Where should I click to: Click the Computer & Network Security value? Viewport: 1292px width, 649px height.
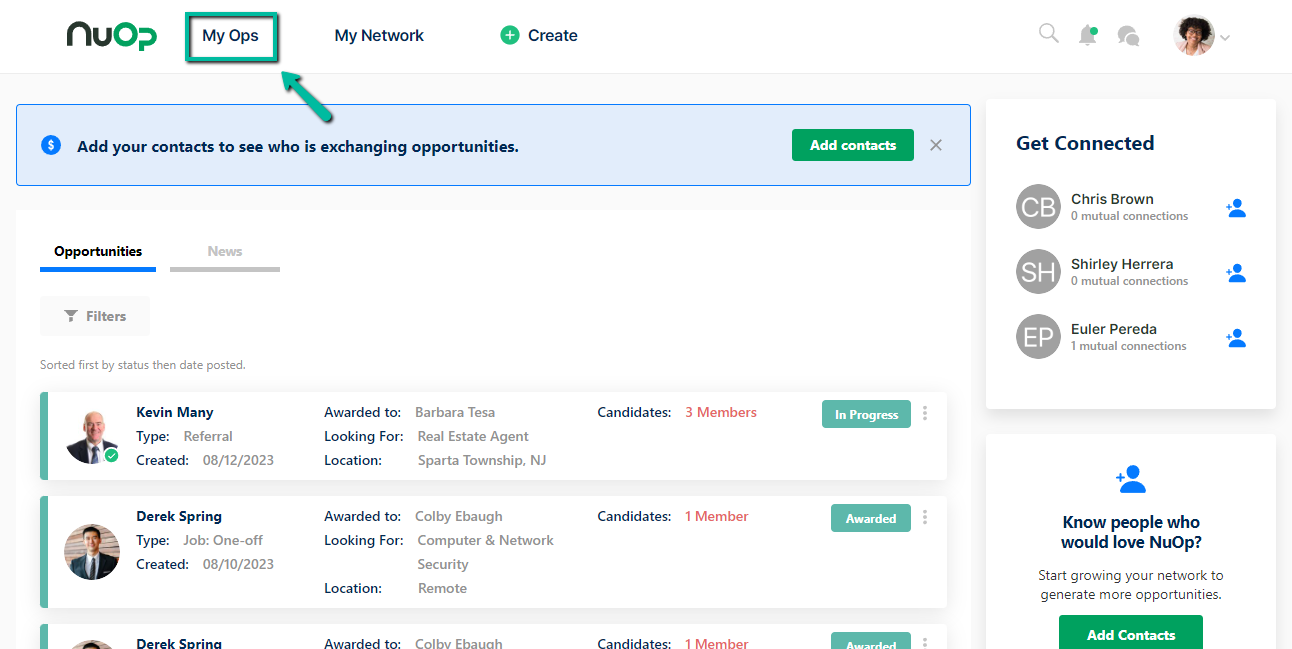point(485,552)
